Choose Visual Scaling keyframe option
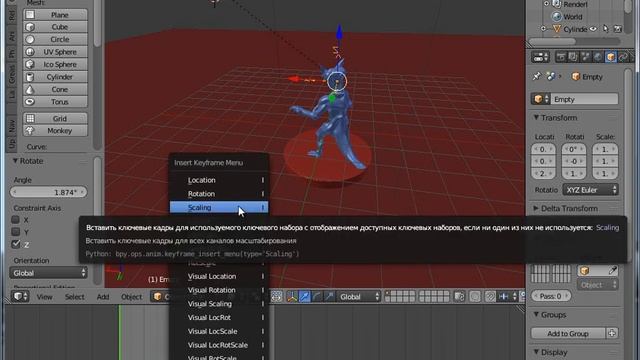 point(219,304)
